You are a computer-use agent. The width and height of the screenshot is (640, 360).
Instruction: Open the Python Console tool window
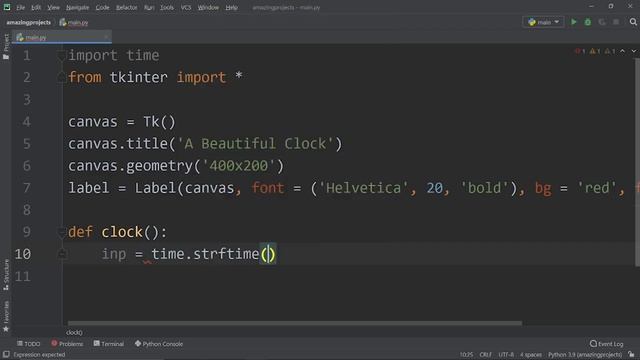(159, 344)
